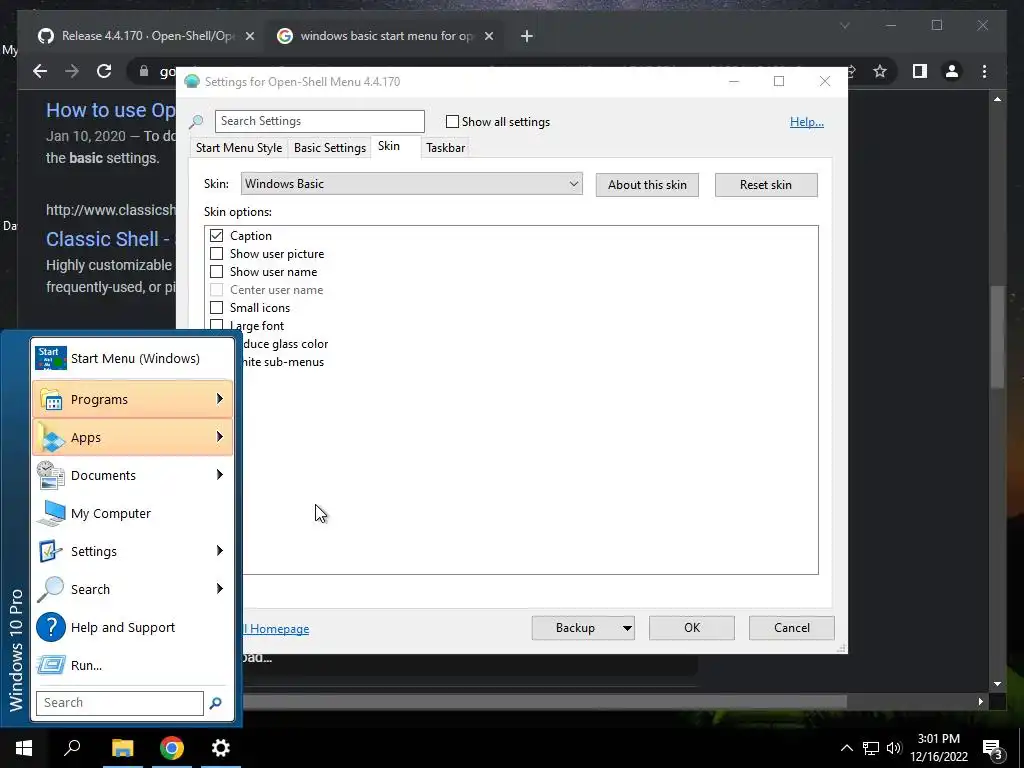Viewport: 1024px width, 768px height.
Task: Click the volume speaker icon in tray
Action: (894, 748)
